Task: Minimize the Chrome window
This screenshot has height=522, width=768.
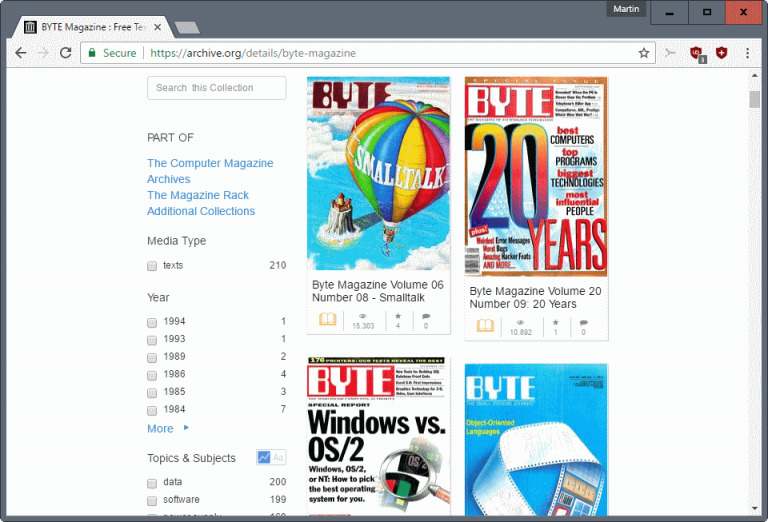Action: pos(669,12)
